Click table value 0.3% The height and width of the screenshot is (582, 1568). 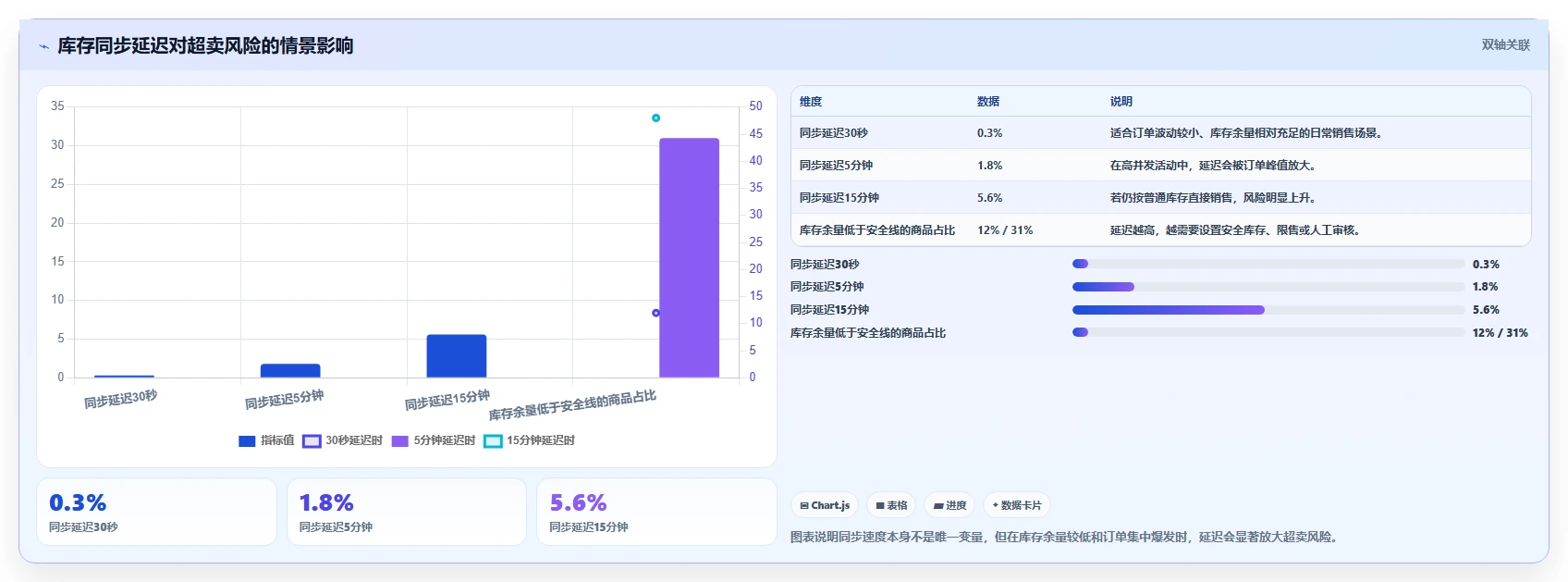coord(990,133)
